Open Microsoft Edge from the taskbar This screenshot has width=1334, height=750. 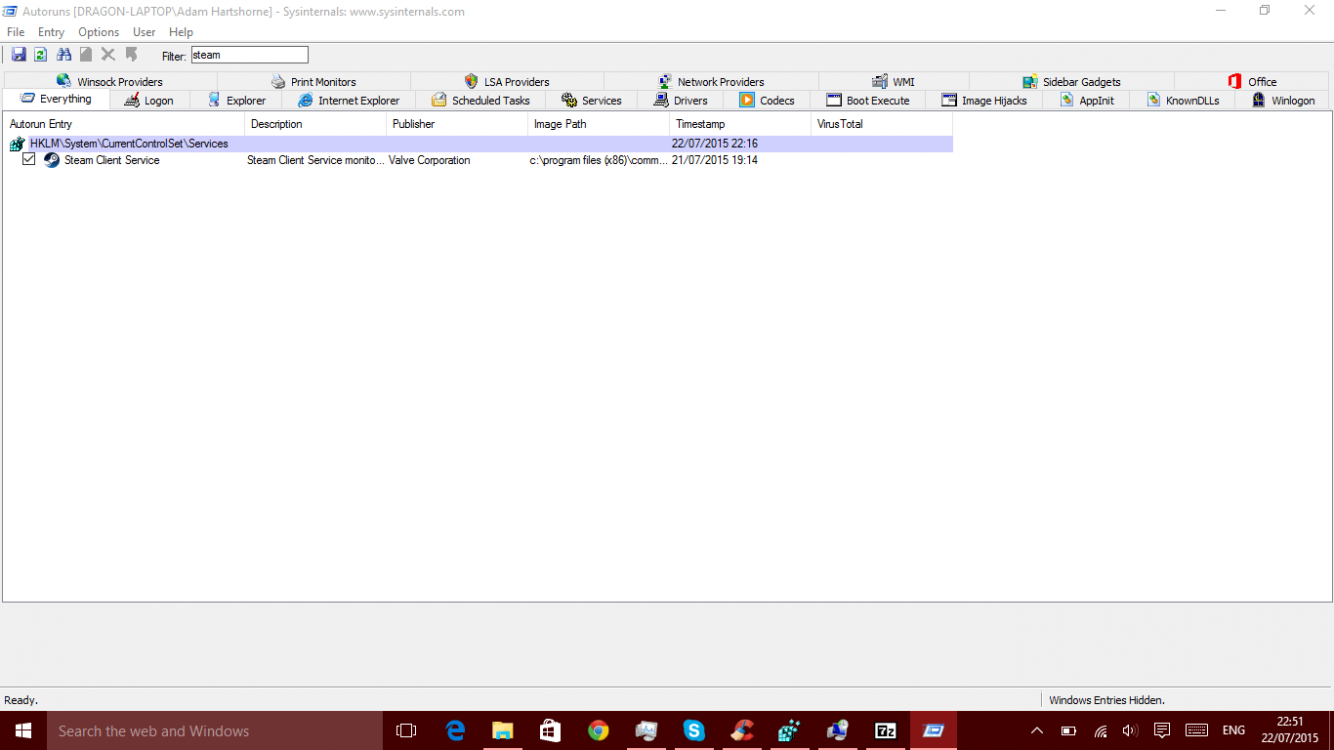(455, 731)
